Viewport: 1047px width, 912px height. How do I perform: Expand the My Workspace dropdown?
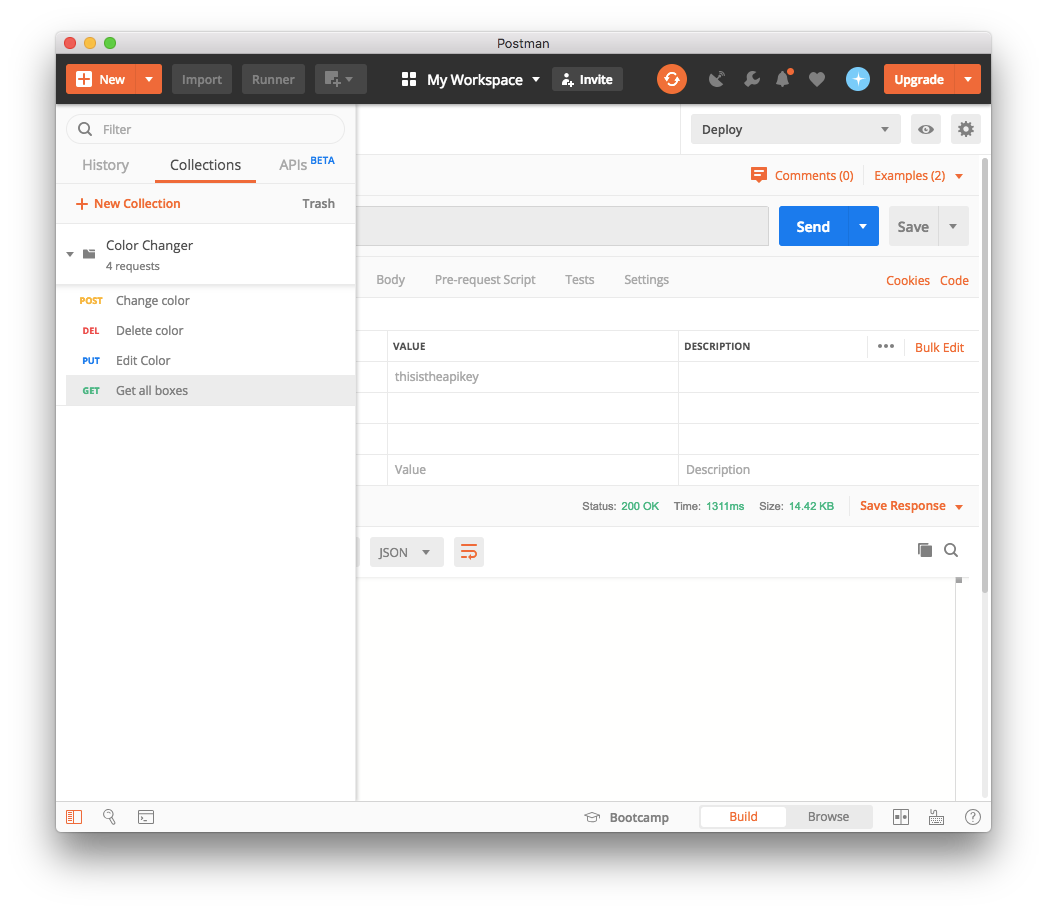click(536, 79)
